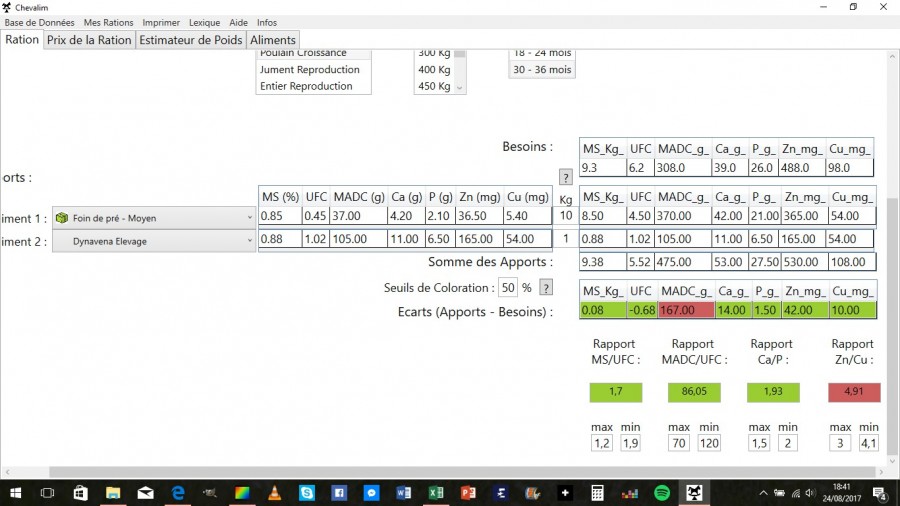Open Excel from the taskbar
900x506 pixels.
[436, 493]
